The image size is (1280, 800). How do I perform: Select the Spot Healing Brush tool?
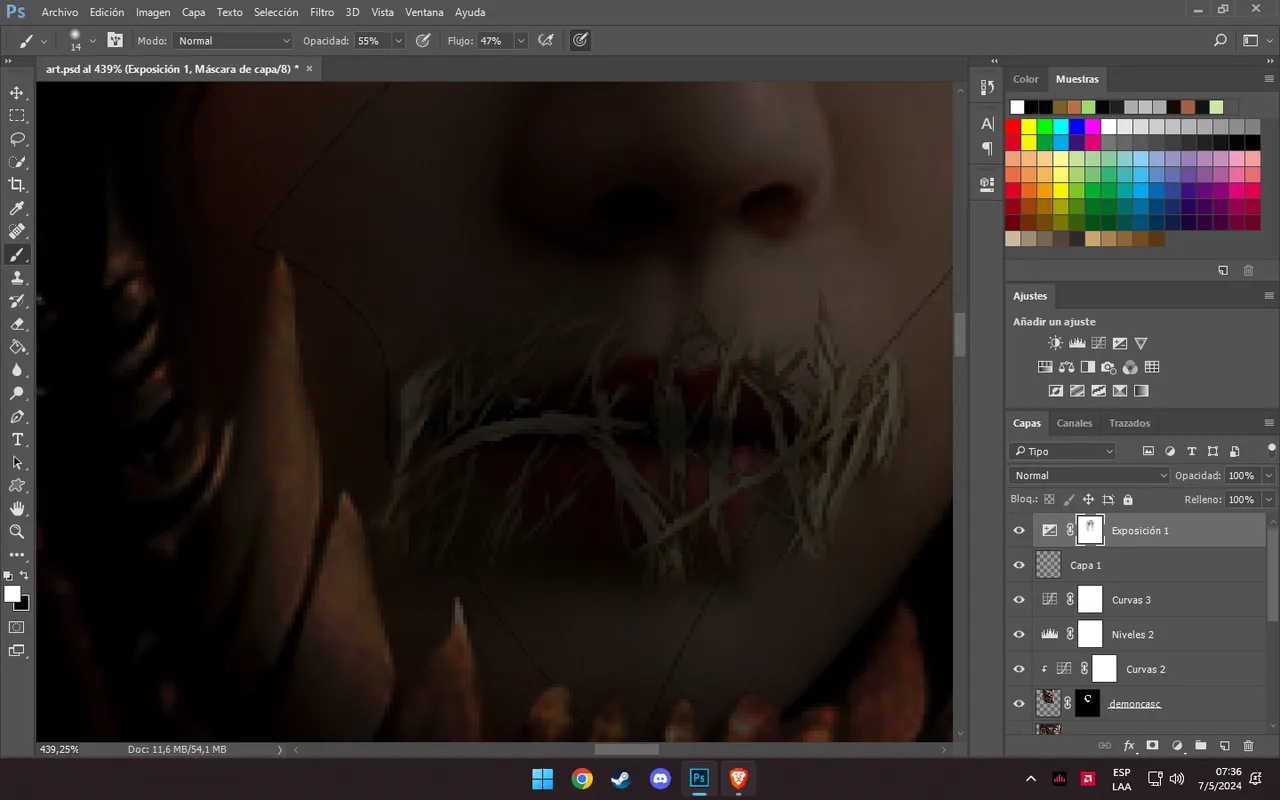tap(17, 231)
